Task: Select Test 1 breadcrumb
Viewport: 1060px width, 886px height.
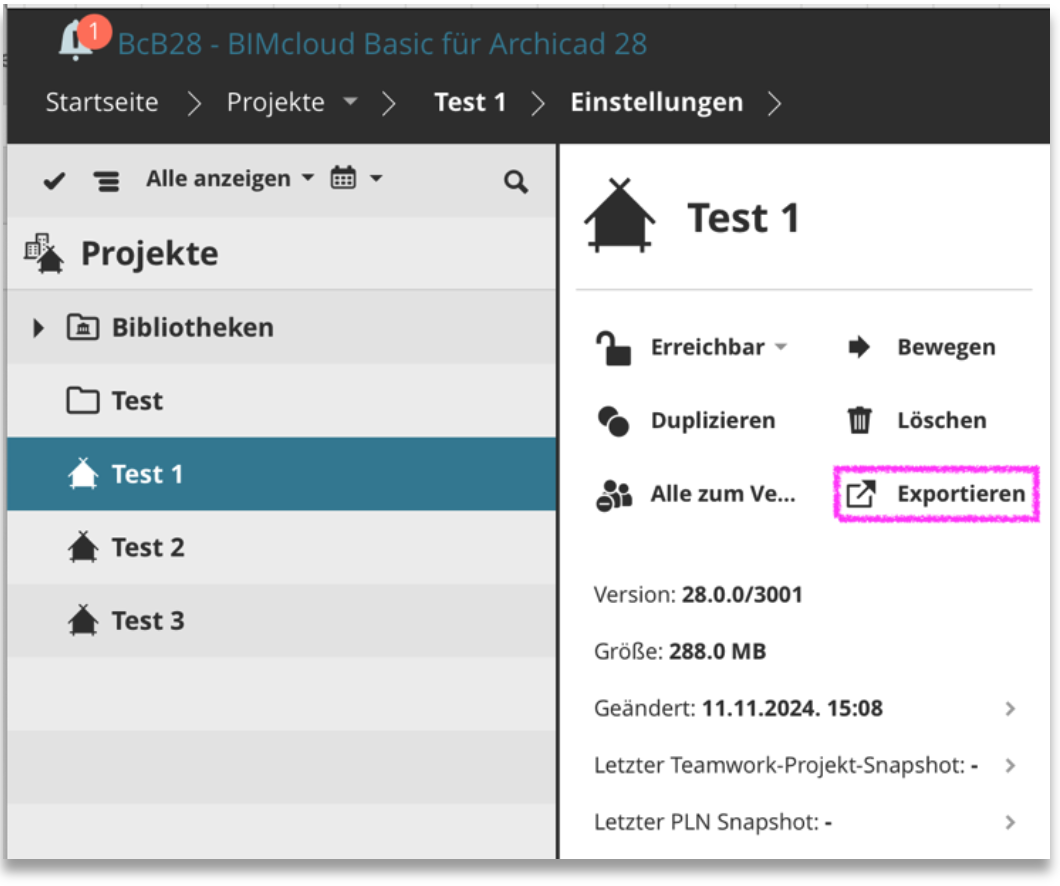Action: [470, 102]
